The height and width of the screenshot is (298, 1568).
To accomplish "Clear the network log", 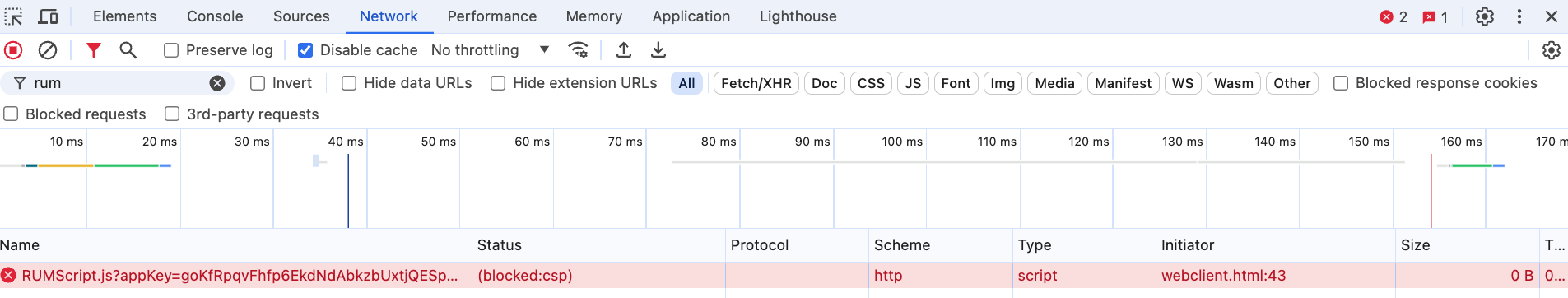I will (48, 50).
